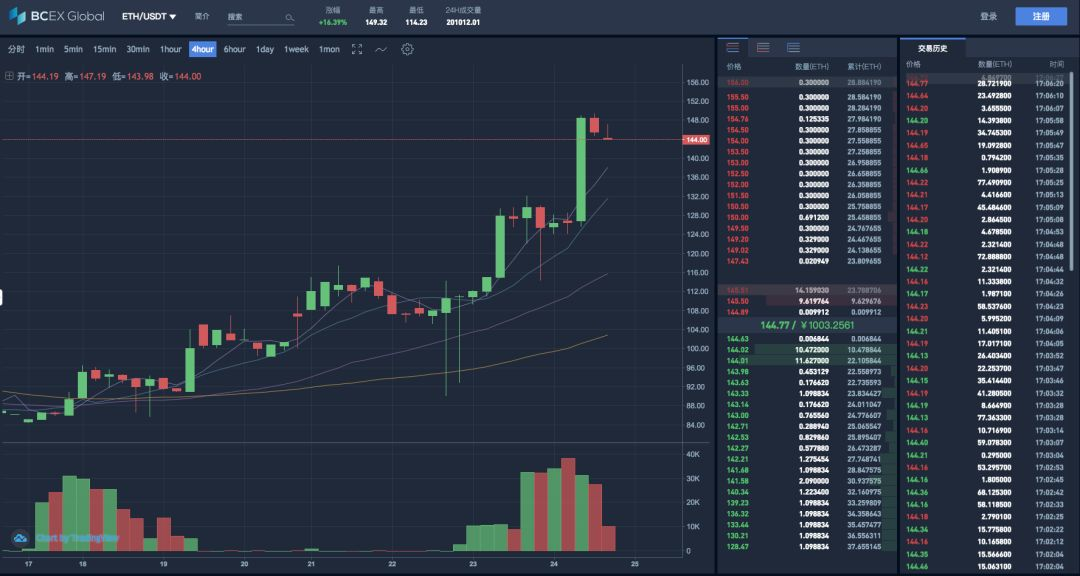Image resolution: width=1080 pixels, height=576 pixels.
Task: Select the 4hour timeframe
Action: pyautogui.click(x=202, y=49)
